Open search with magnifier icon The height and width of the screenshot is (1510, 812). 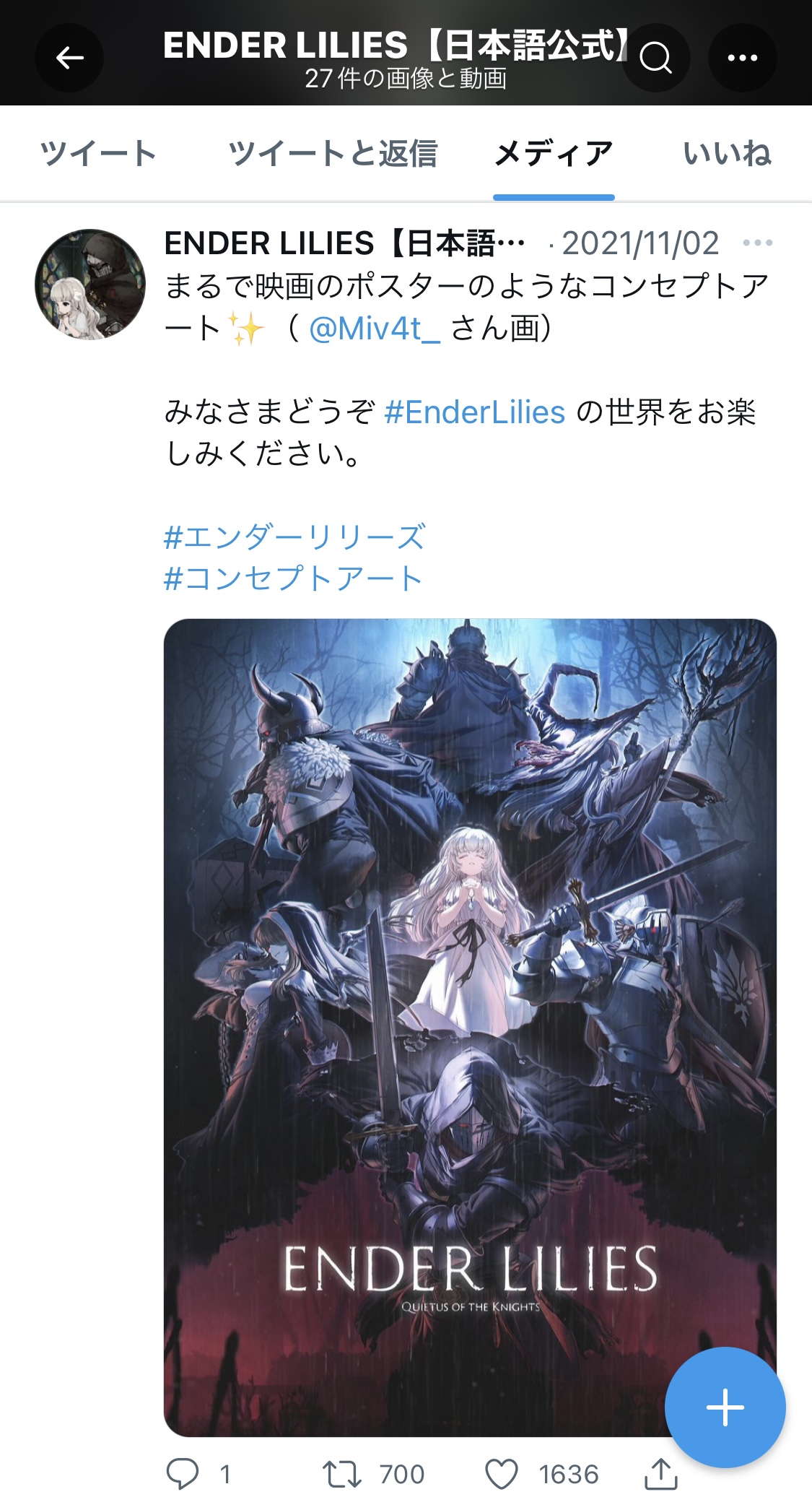click(x=655, y=57)
